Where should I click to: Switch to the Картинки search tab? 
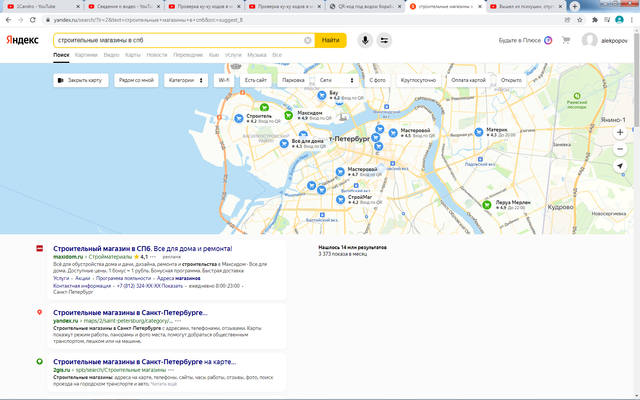point(86,55)
